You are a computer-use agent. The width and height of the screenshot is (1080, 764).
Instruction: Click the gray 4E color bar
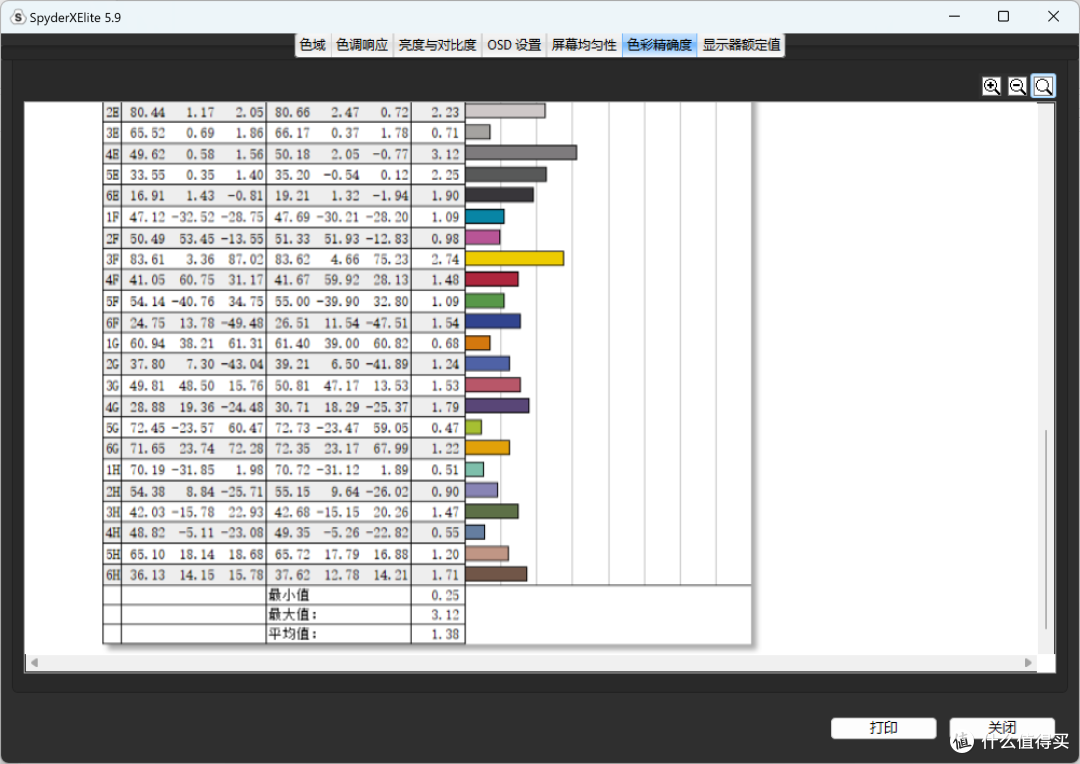pyautogui.click(x=521, y=152)
